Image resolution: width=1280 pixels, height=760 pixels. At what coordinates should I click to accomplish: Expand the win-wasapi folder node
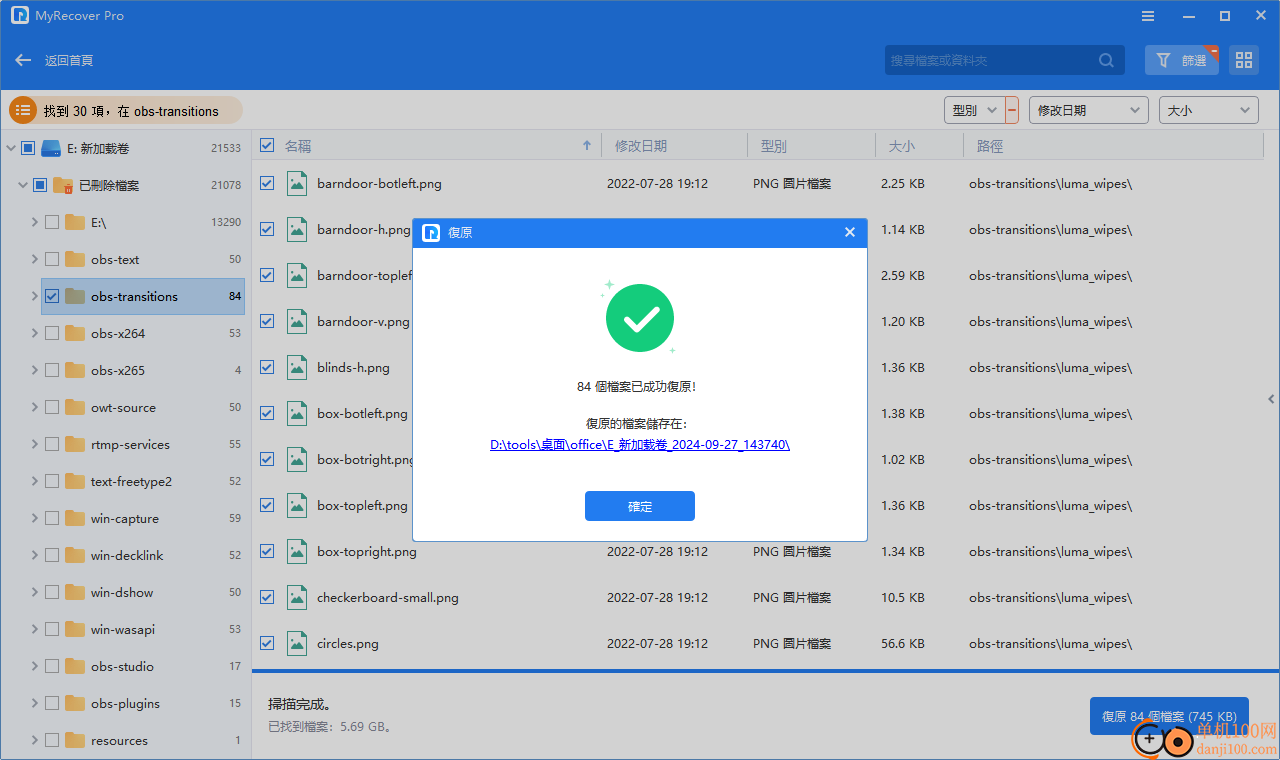[x=34, y=629]
